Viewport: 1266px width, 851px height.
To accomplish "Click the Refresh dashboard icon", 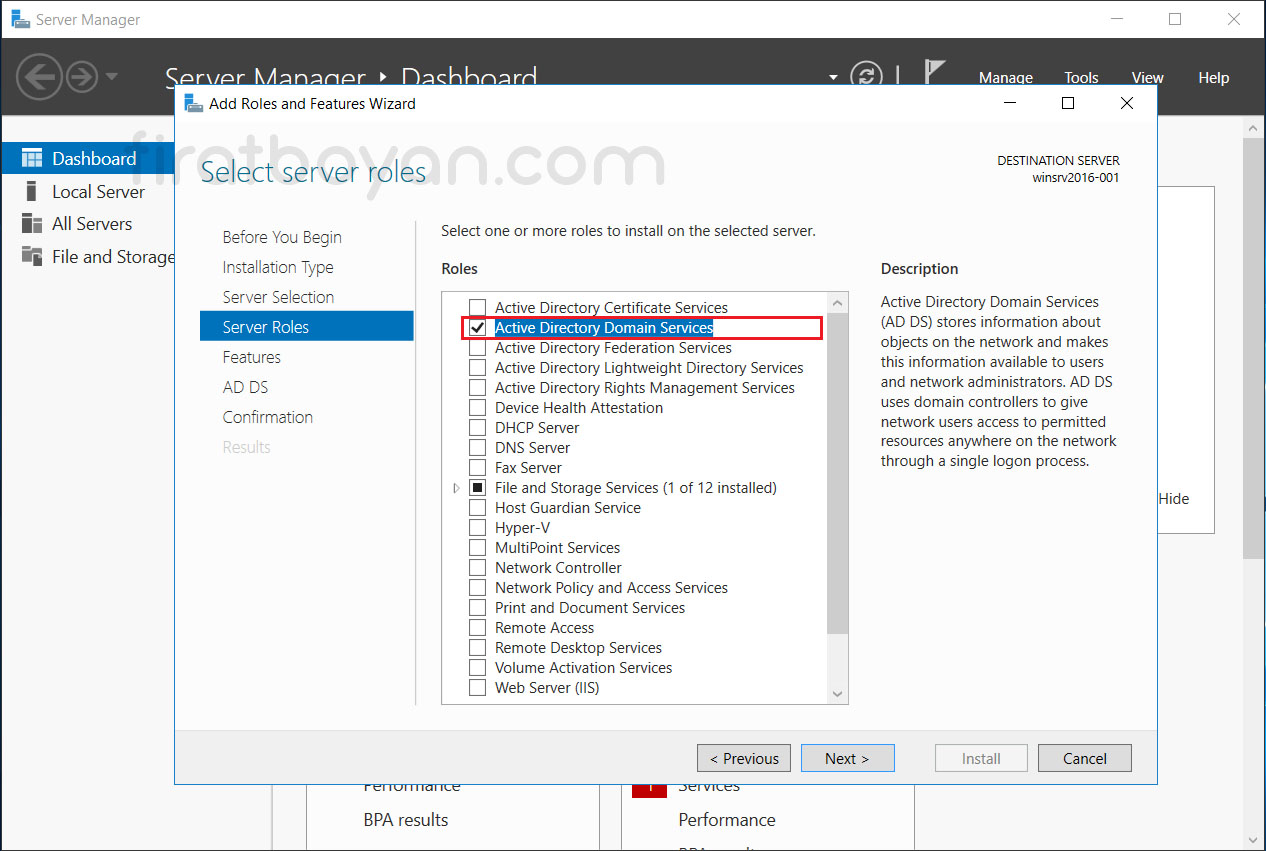I will click(x=866, y=77).
